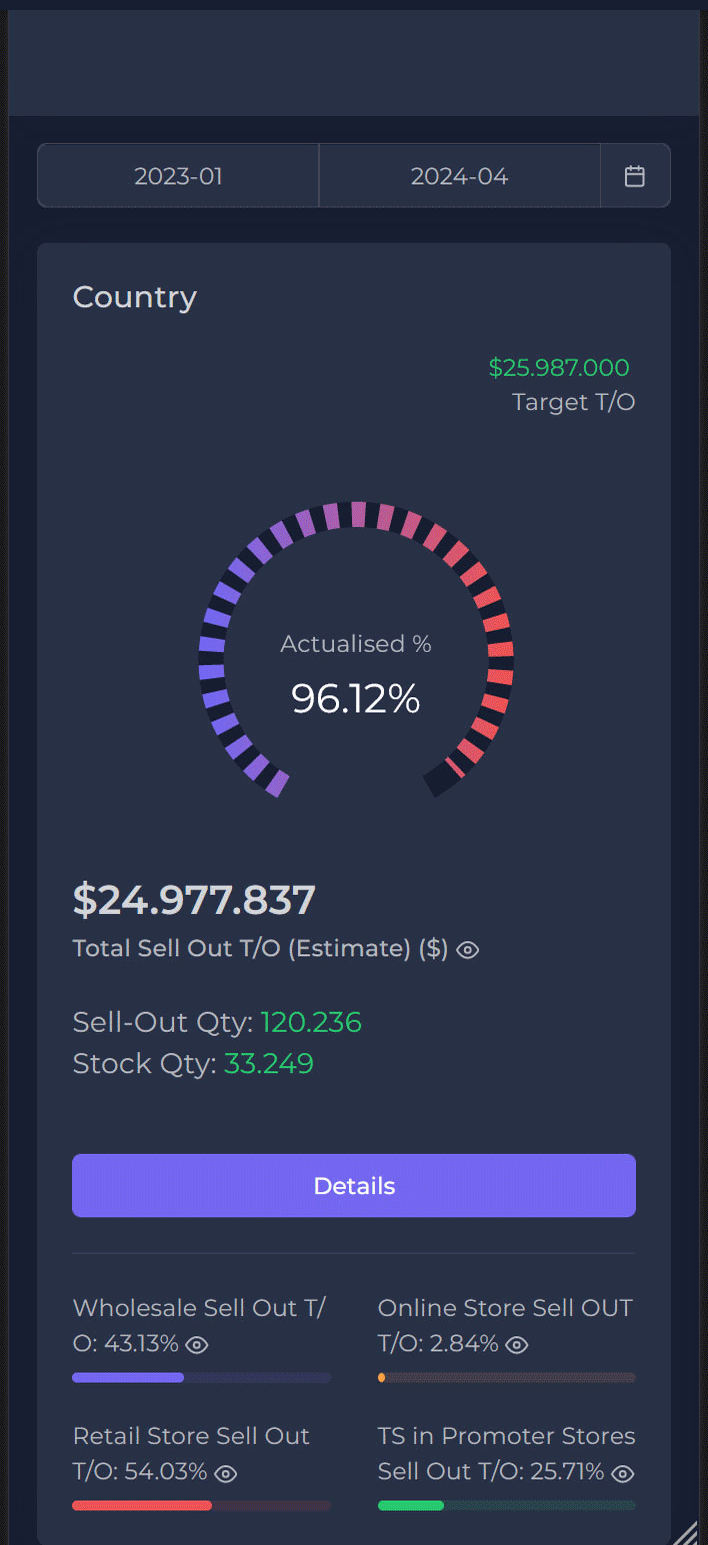Open the Details button
The width and height of the screenshot is (708, 1545).
[354, 1186]
